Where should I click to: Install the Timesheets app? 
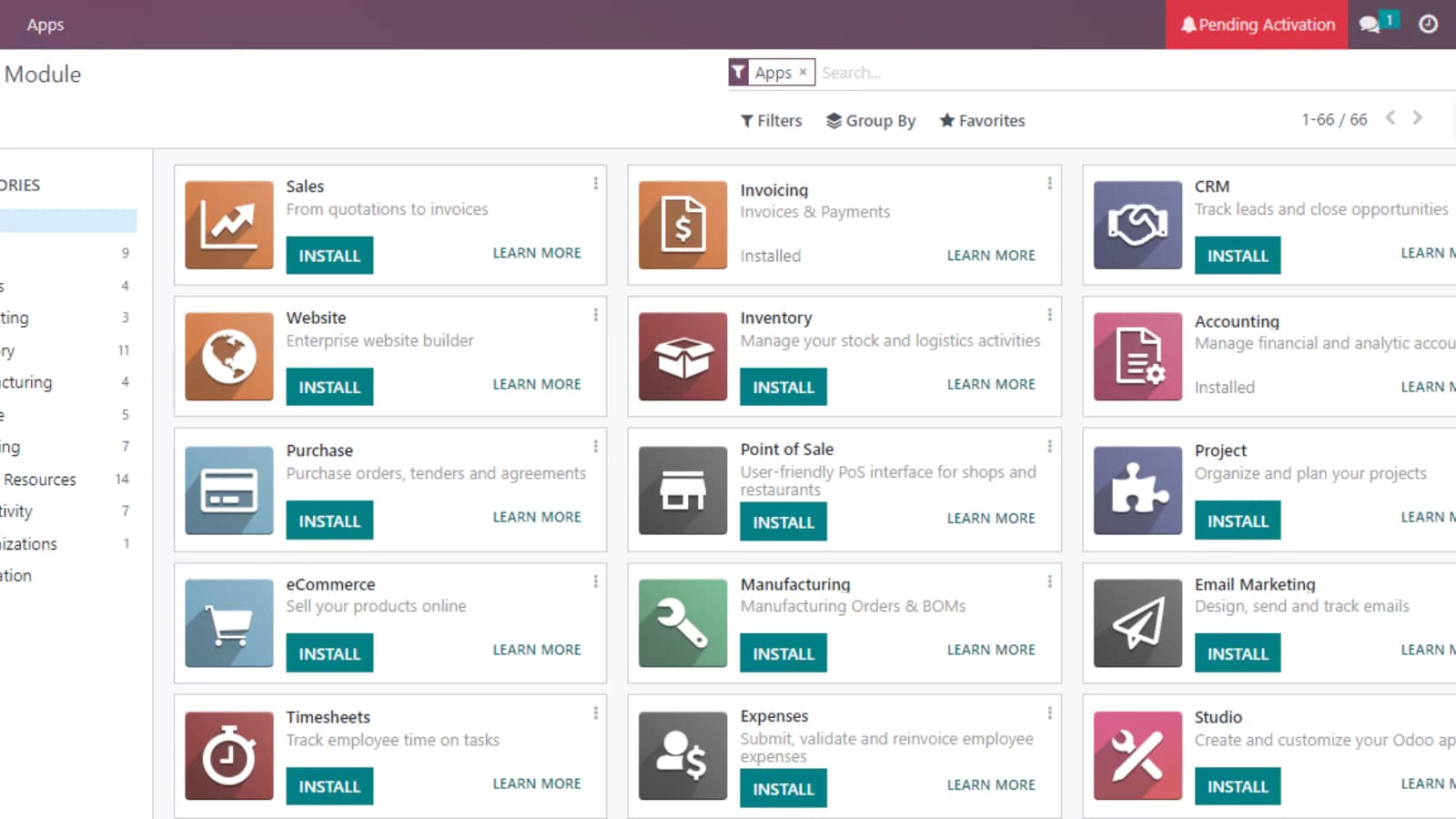pos(329,786)
